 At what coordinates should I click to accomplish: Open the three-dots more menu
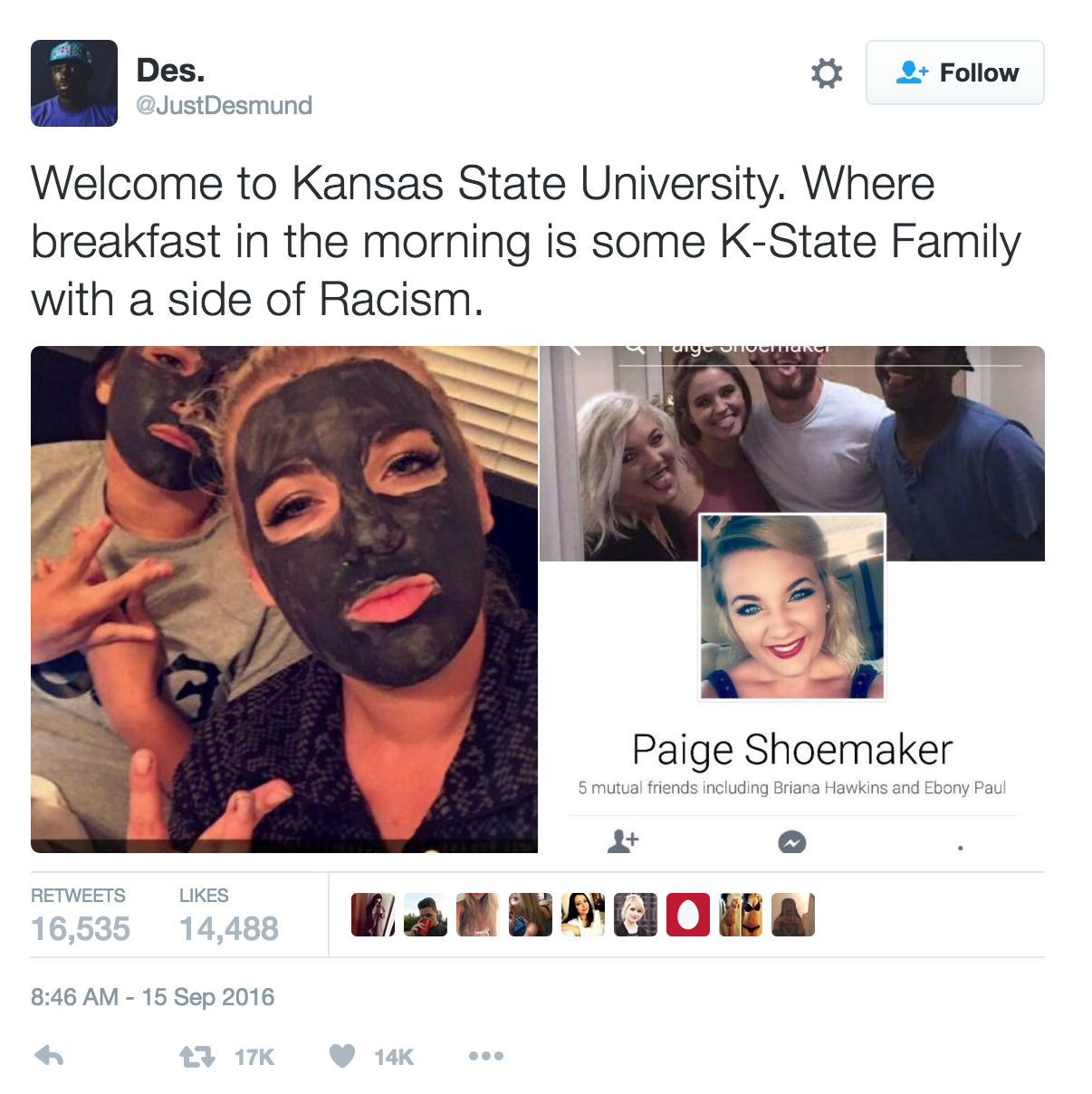(x=486, y=1056)
